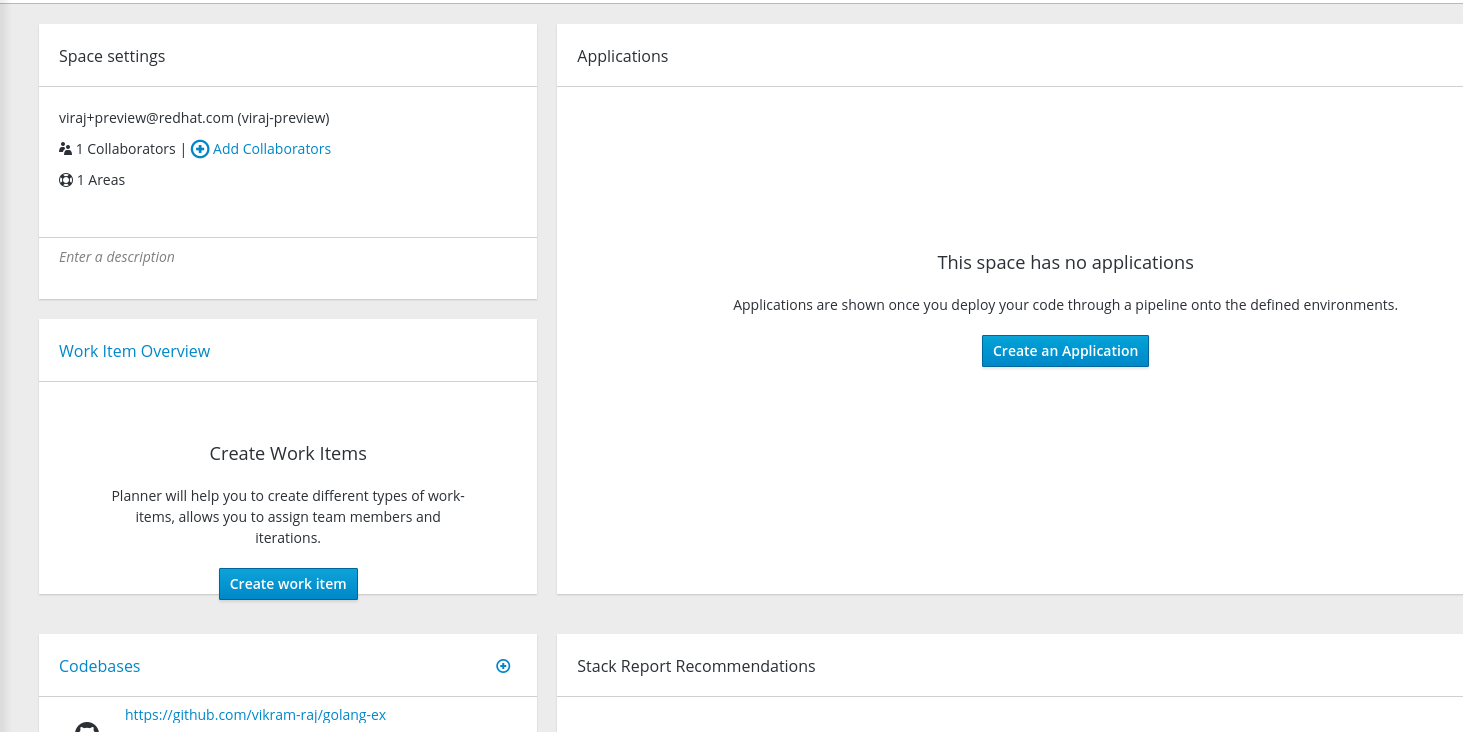The height and width of the screenshot is (732, 1463).
Task: Click the collaborators people icon
Action: [x=65, y=148]
